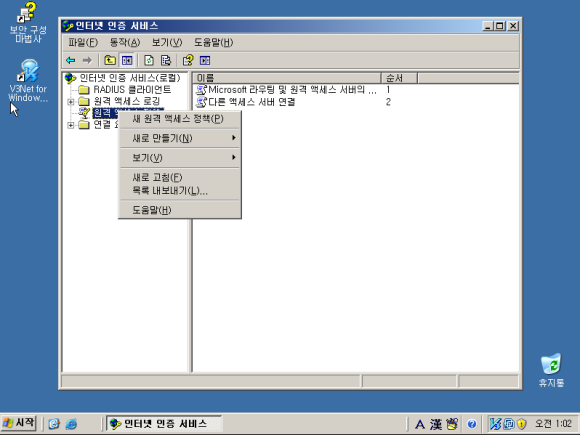Screen dimensions: 580x435
Task: Select the Microsoft 라우팅 및 원격 액세스 policy row
Action: [292, 90]
